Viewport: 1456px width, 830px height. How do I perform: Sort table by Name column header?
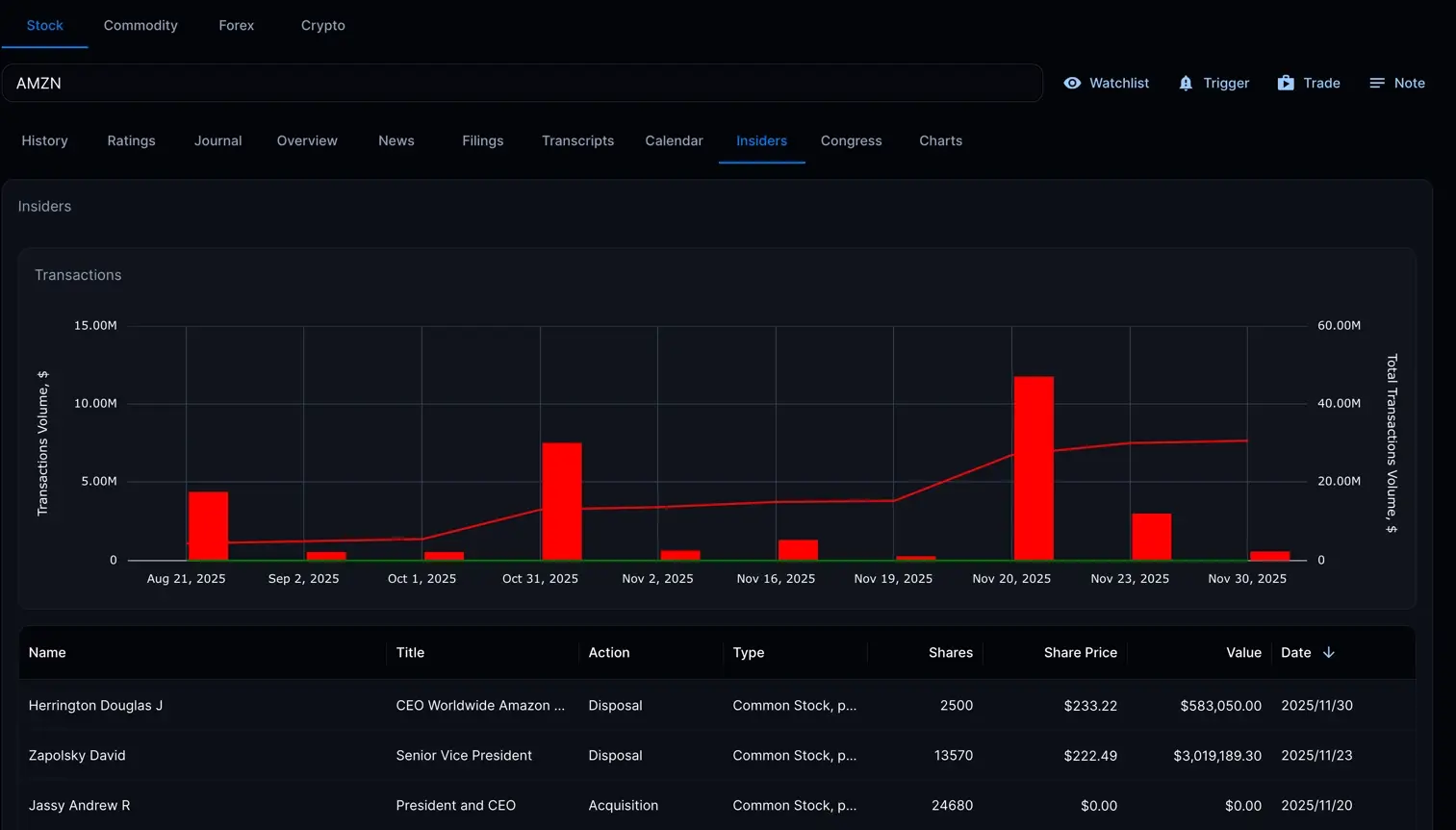(47, 652)
